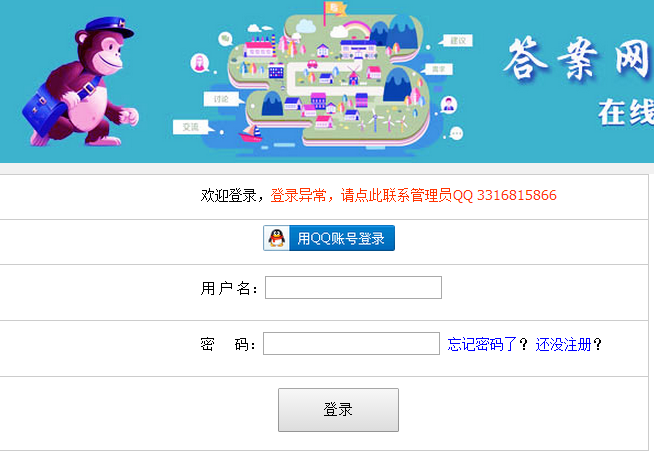Screen dimensions: 654x456
Task: Click the green chat bubble icon
Action: (x=225, y=39)
